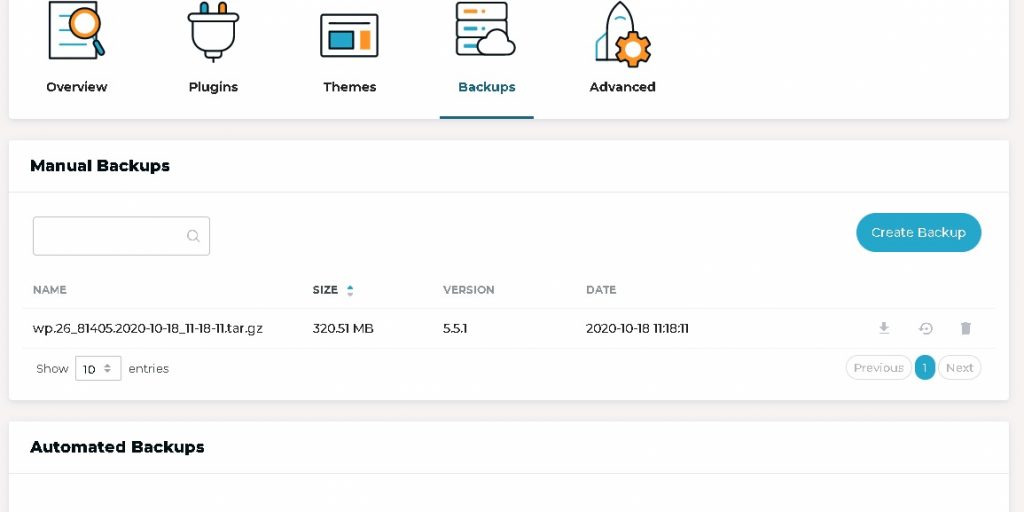Download the wp.26_81405 backup file
Image resolution: width=1024 pixels, height=512 pixels.
point(884,328)
